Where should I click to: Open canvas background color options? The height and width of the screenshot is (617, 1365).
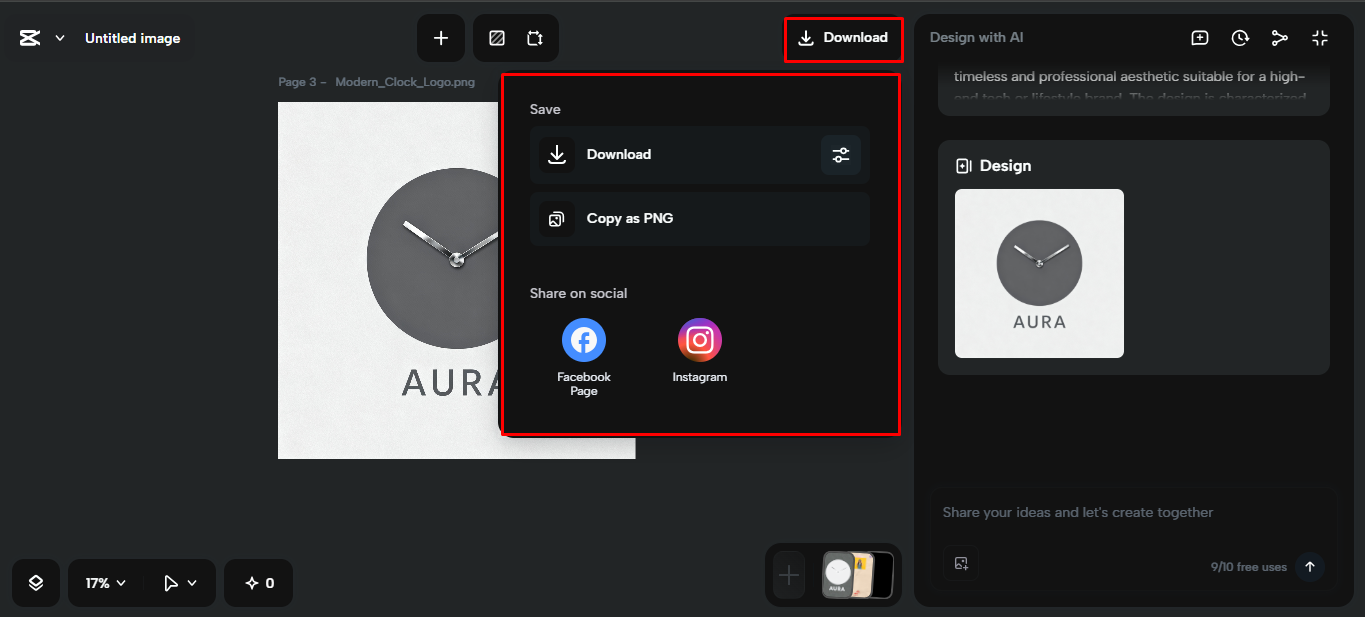495,37
